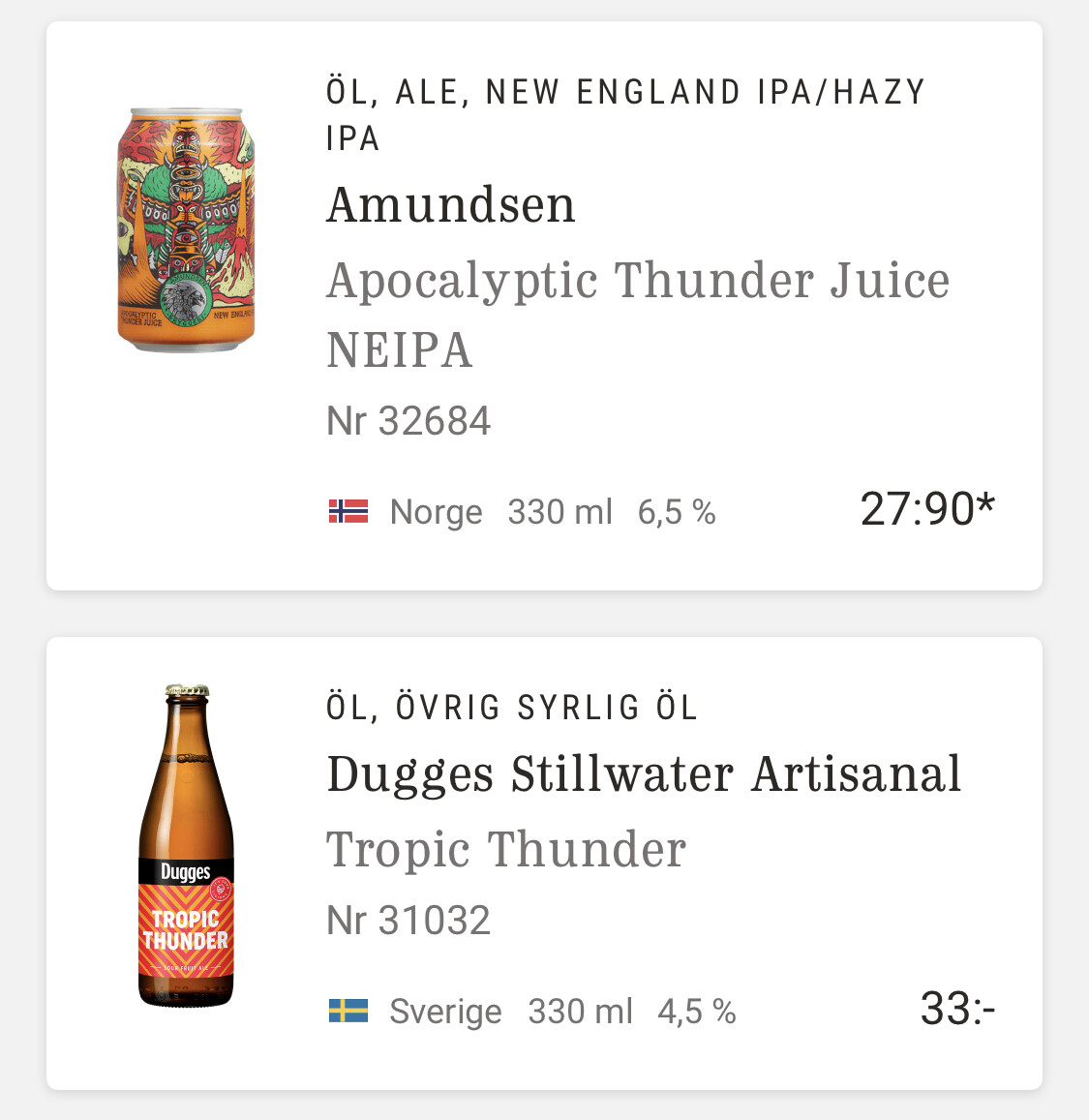Click the 6,5 % alcohol content text
The image size is (1089, 1120).
click(677, 512)
